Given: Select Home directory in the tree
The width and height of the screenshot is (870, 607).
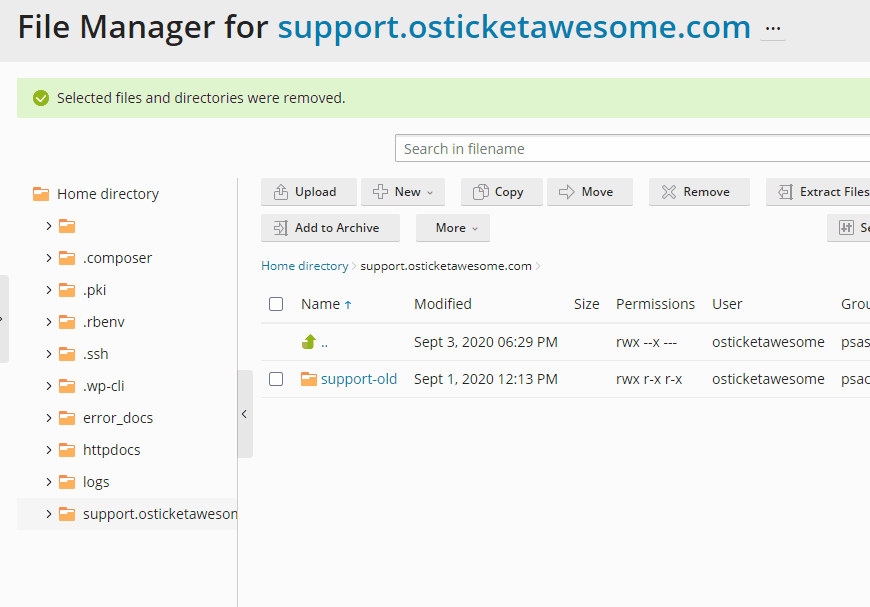Looking at the screenshot, I should [x=108, y=194].
